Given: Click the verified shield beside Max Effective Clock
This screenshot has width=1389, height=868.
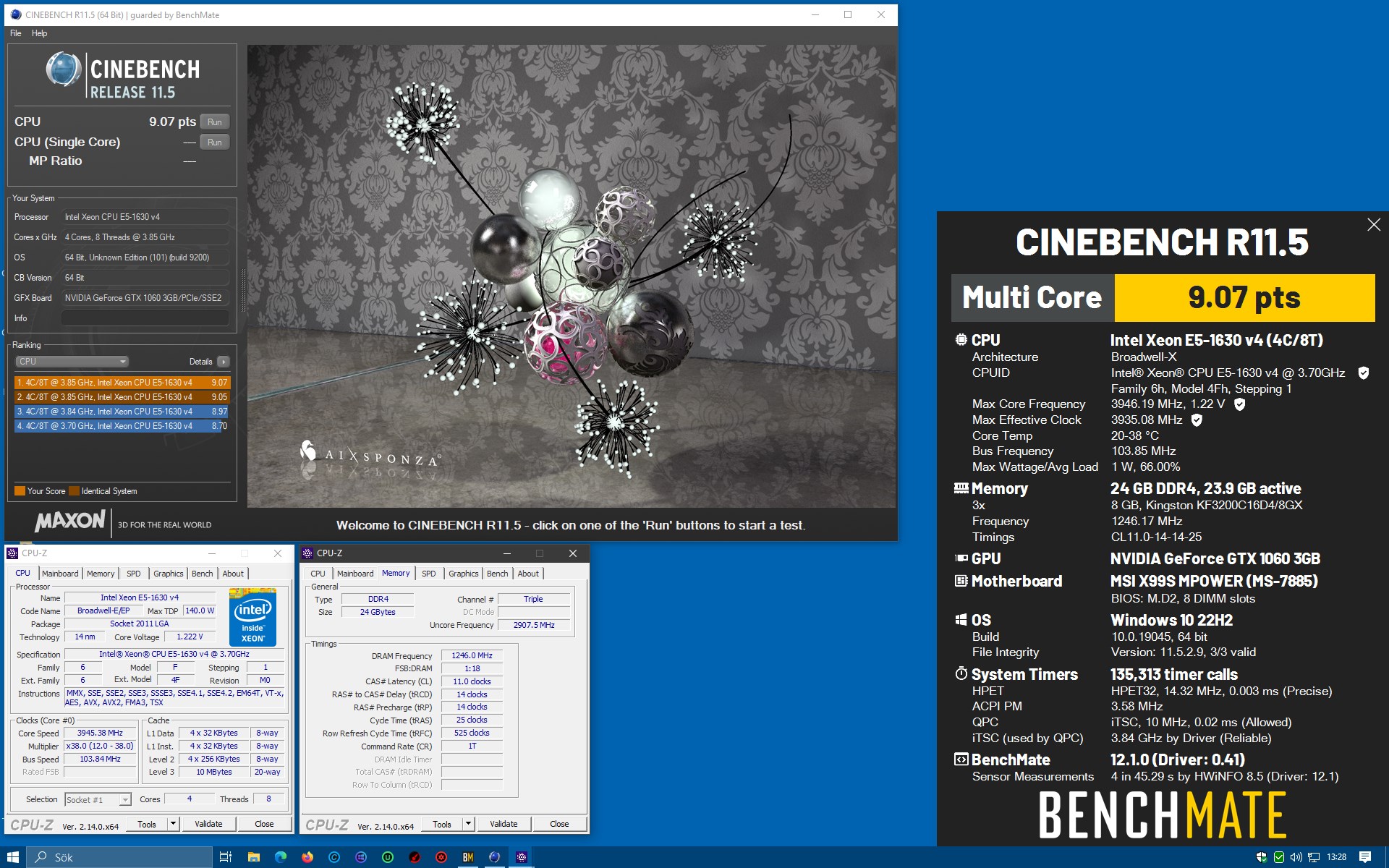Looking at the screenshot, I should [x=1197, y=420].
